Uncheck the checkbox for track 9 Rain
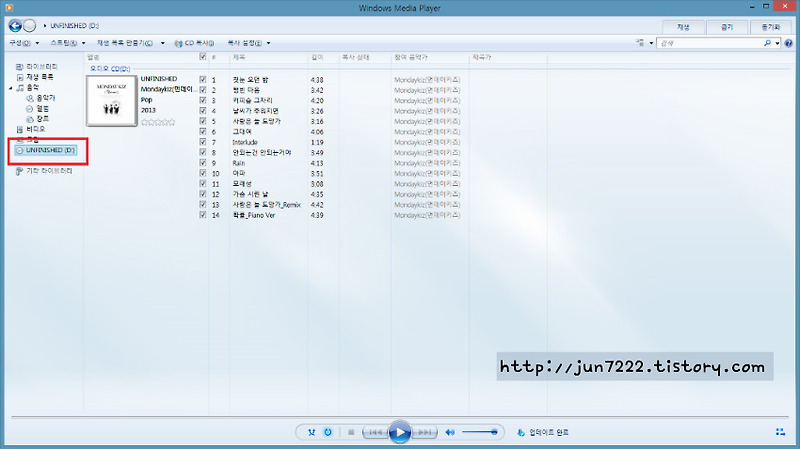Viewport: 800px width, 449px height. [203, 163]
